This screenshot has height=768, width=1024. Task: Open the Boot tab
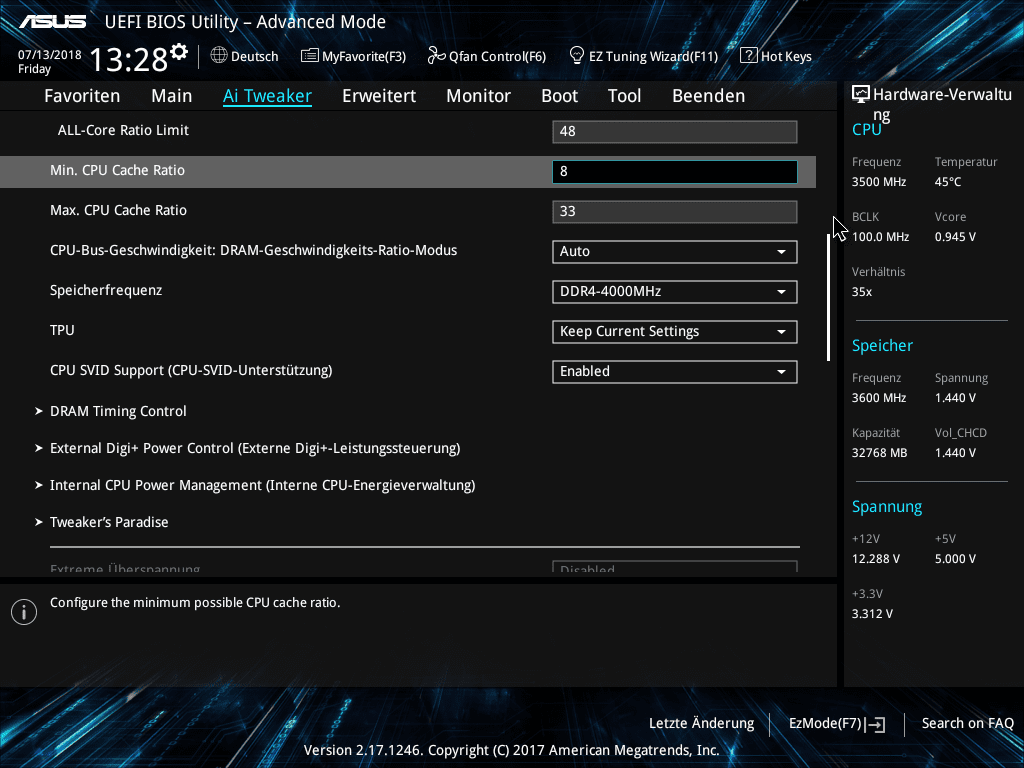click(x=560, y=96)
